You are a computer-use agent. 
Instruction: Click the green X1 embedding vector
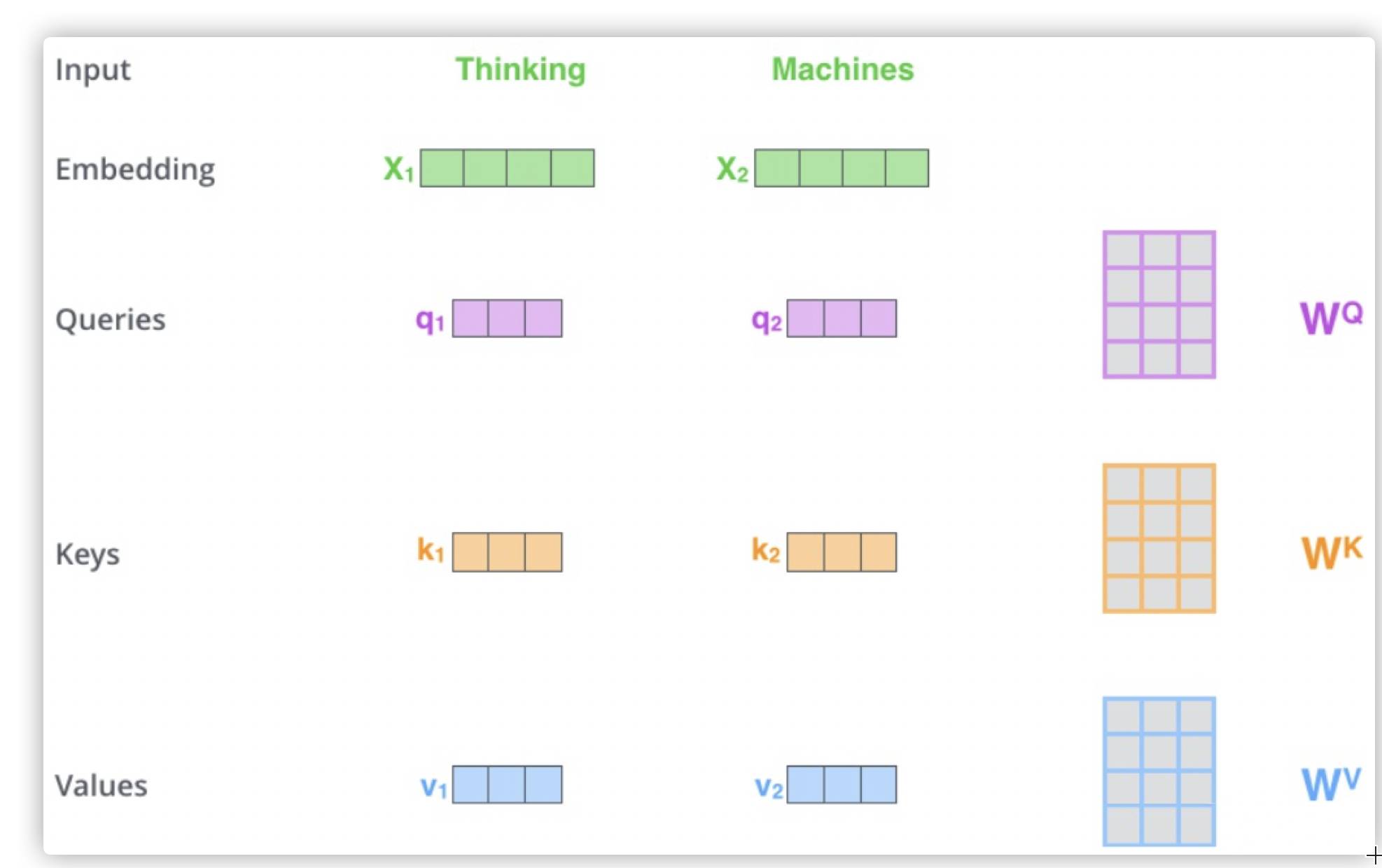pyautogui.click(x=507, y=168)
